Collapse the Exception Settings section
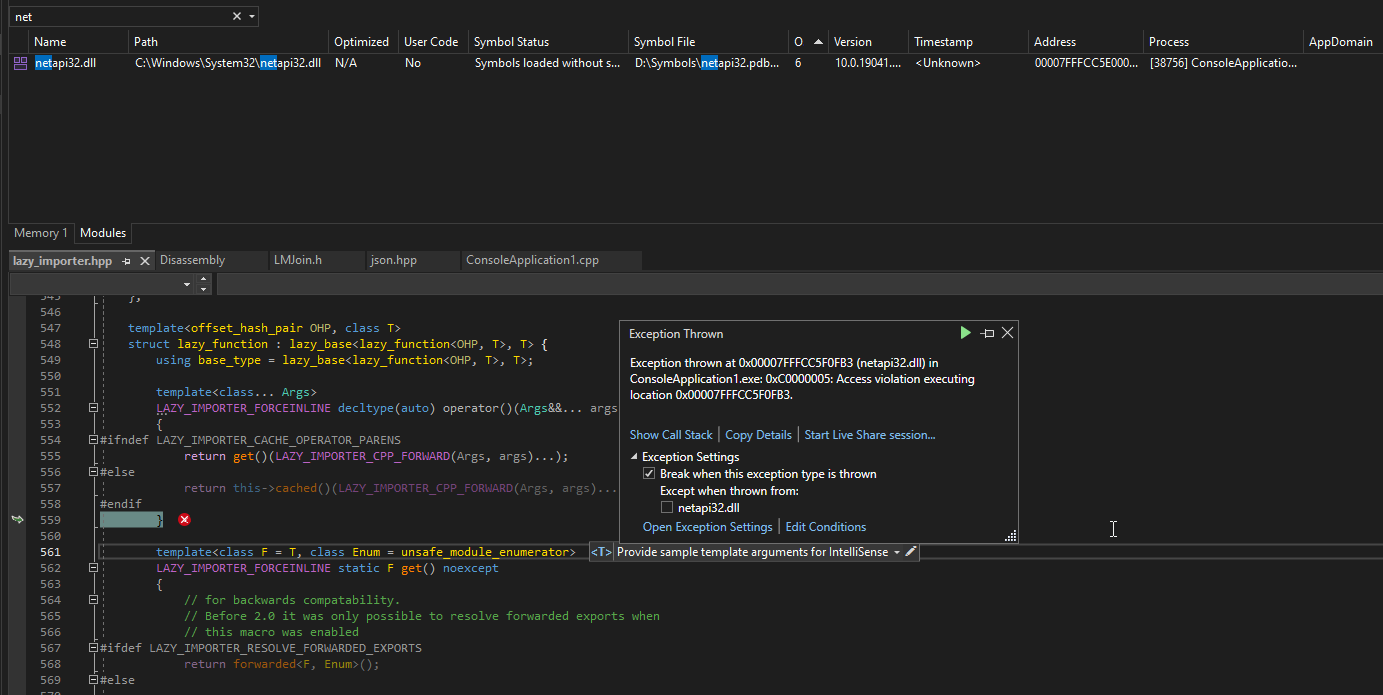 click(x=632, y=456)
